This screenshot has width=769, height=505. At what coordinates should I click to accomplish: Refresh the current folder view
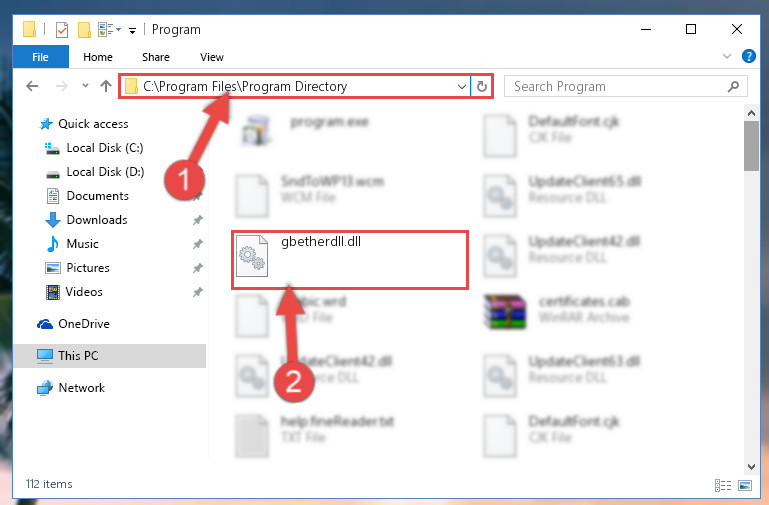coord(482,86)
